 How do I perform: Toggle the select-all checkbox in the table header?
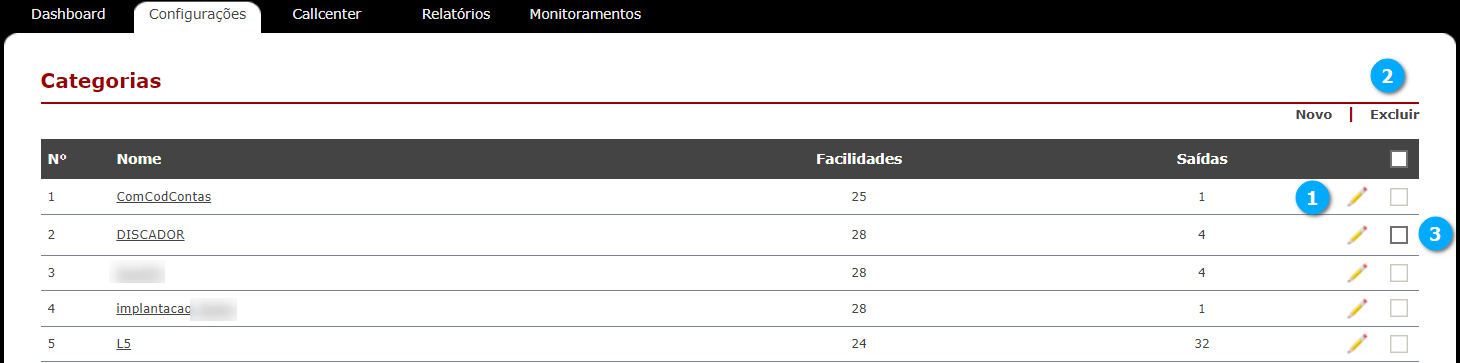click(x=1399, y=159)
